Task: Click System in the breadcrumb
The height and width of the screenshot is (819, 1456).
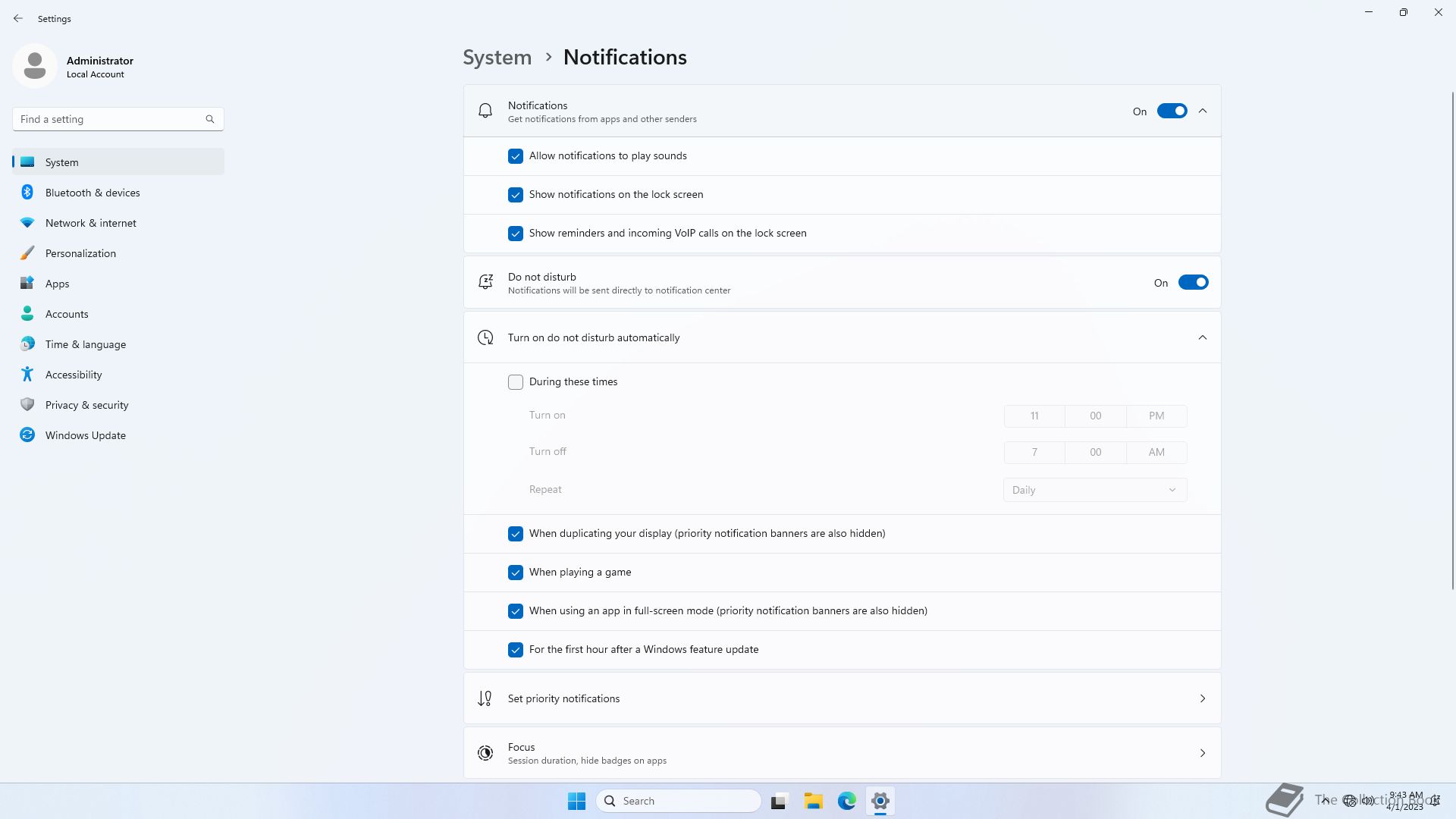Action: [497, 58]
